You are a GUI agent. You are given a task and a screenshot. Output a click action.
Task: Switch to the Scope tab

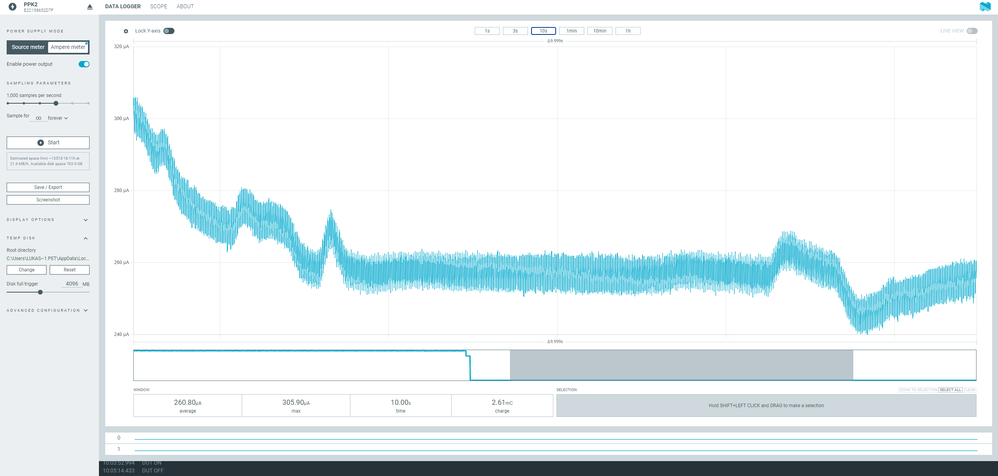(x=158, y=6)
